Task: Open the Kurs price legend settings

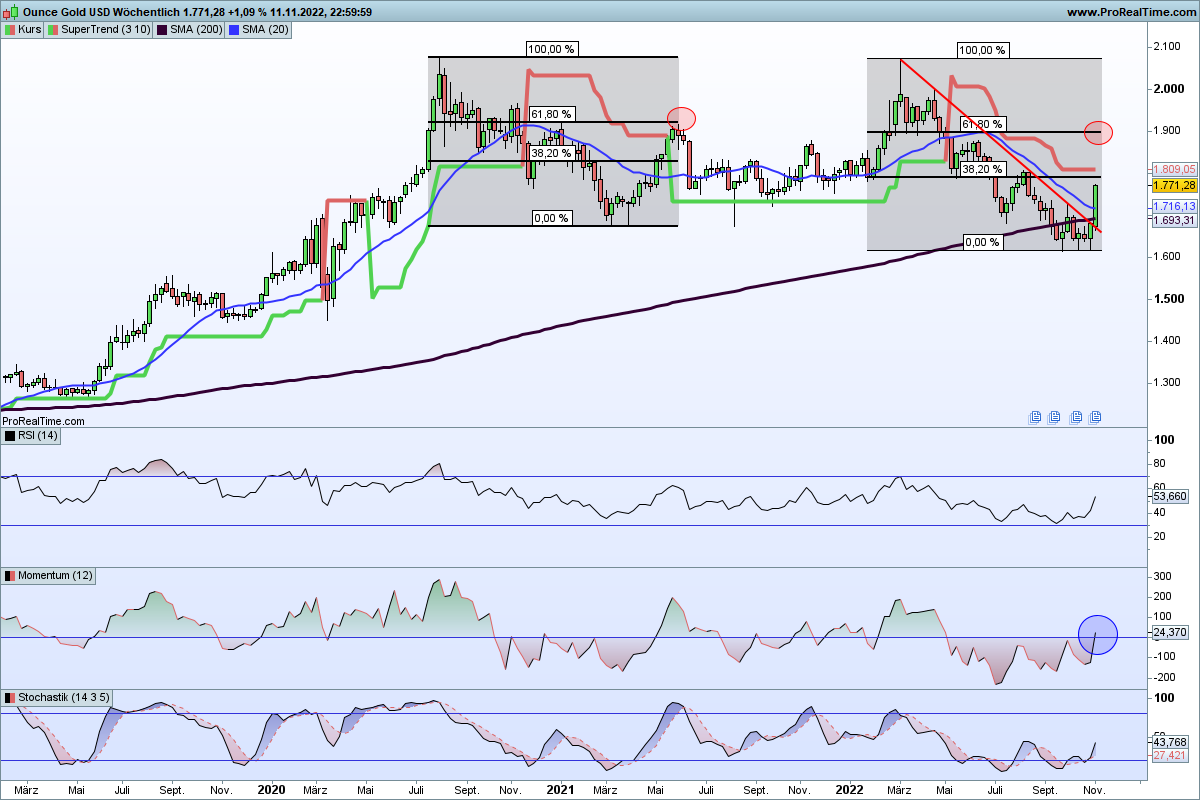Action: tap(22, 30)
